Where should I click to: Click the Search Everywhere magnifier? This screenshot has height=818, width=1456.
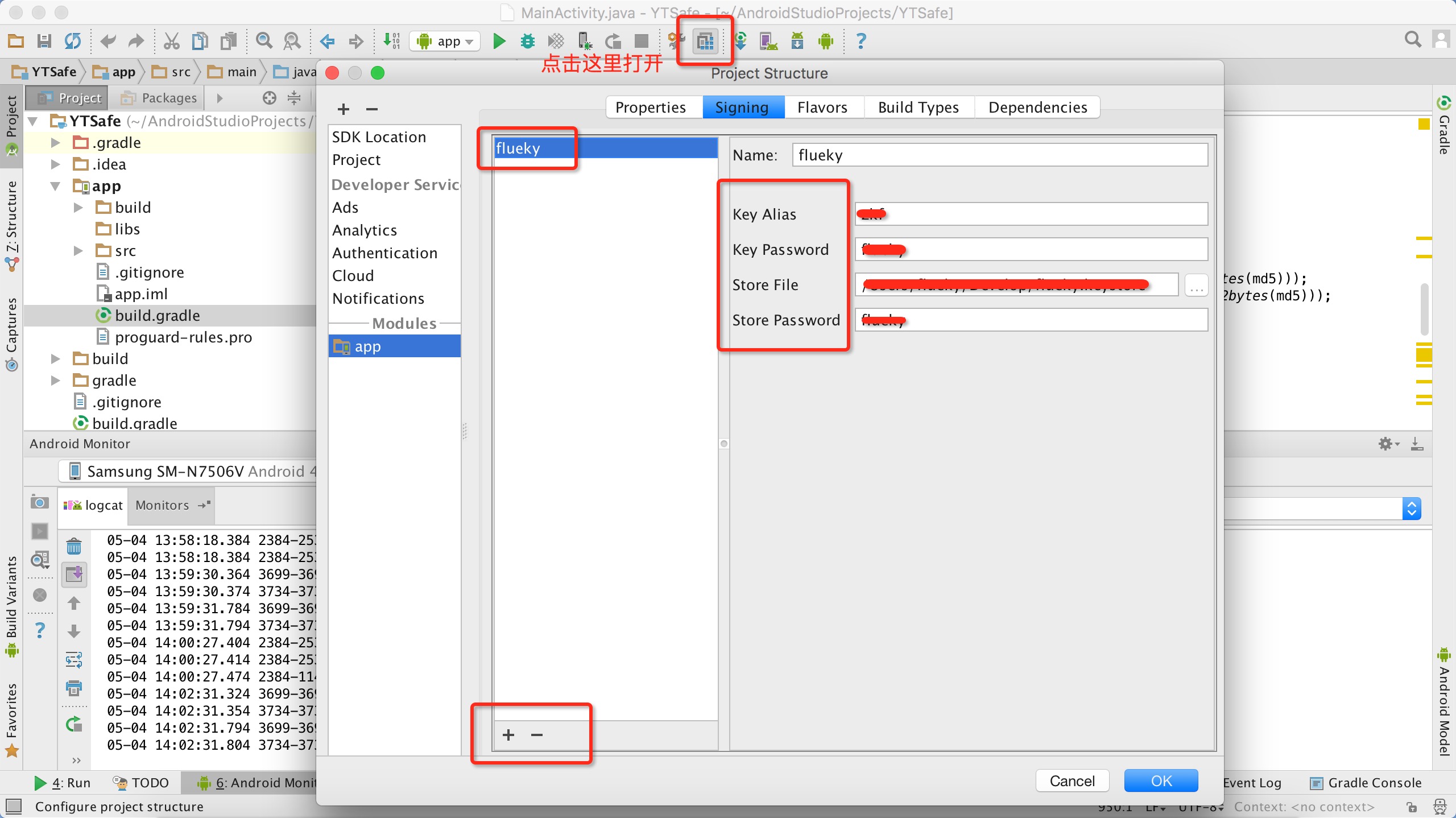pyautogui.click(x=1413, y=39)
